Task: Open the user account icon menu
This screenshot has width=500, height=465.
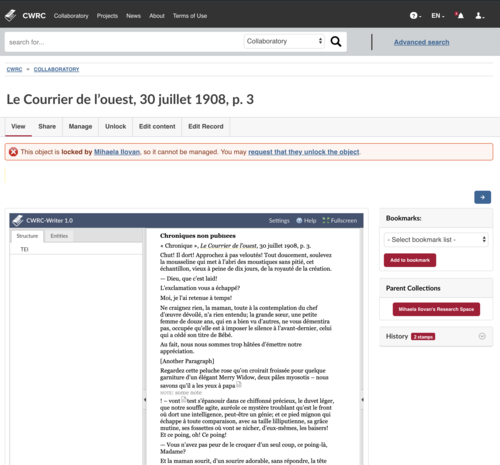Action: [x=480, y=16]
